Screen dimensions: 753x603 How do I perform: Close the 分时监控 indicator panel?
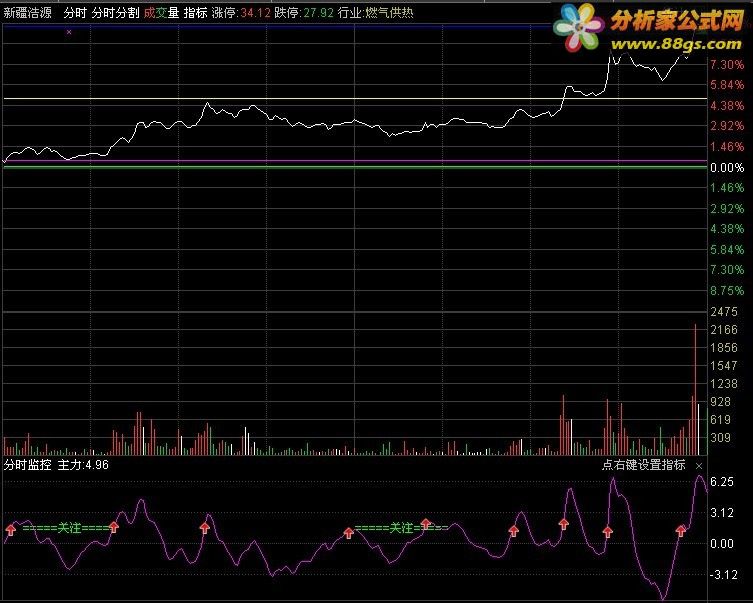[699, 466]
